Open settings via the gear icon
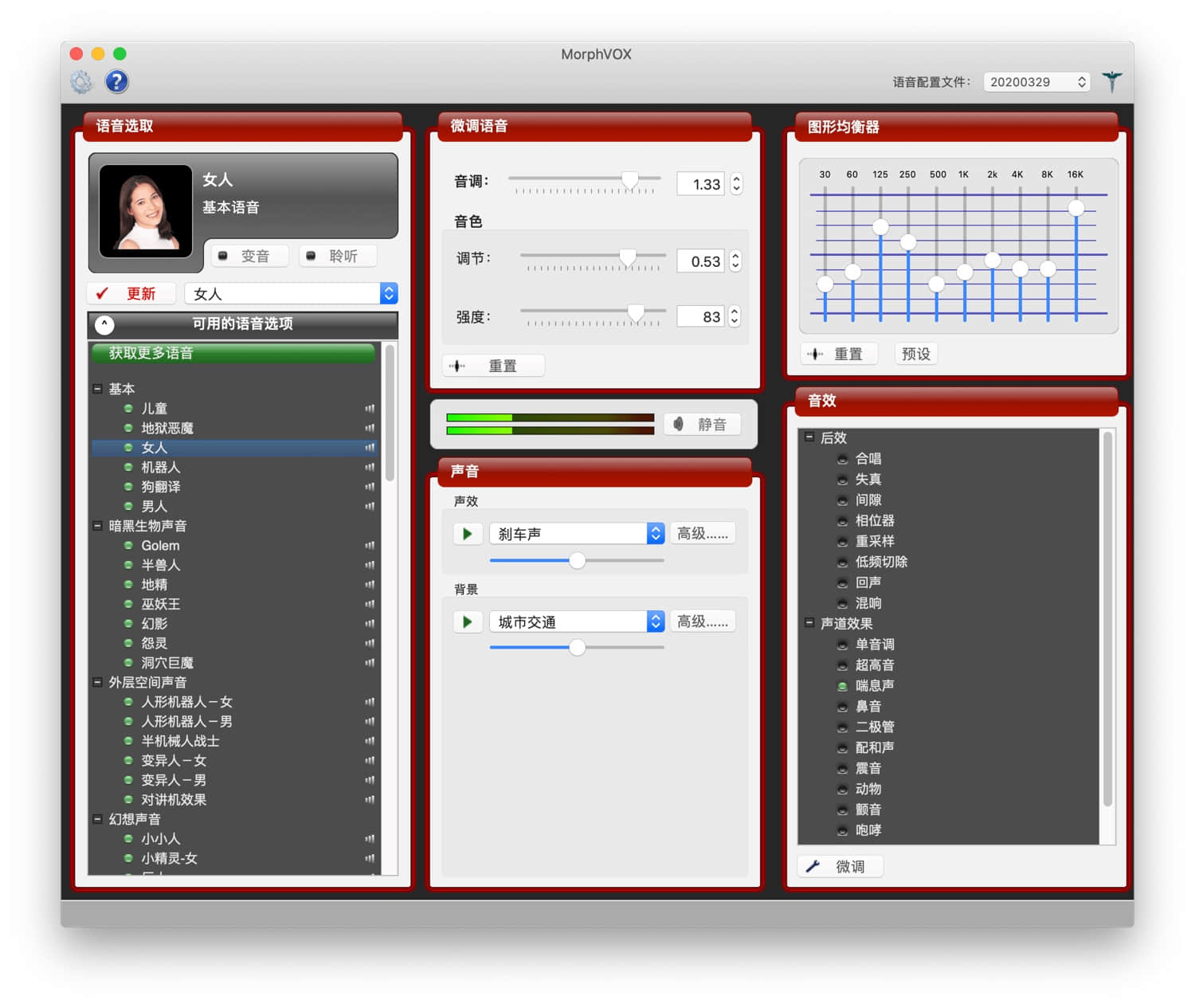 point(81,81)
